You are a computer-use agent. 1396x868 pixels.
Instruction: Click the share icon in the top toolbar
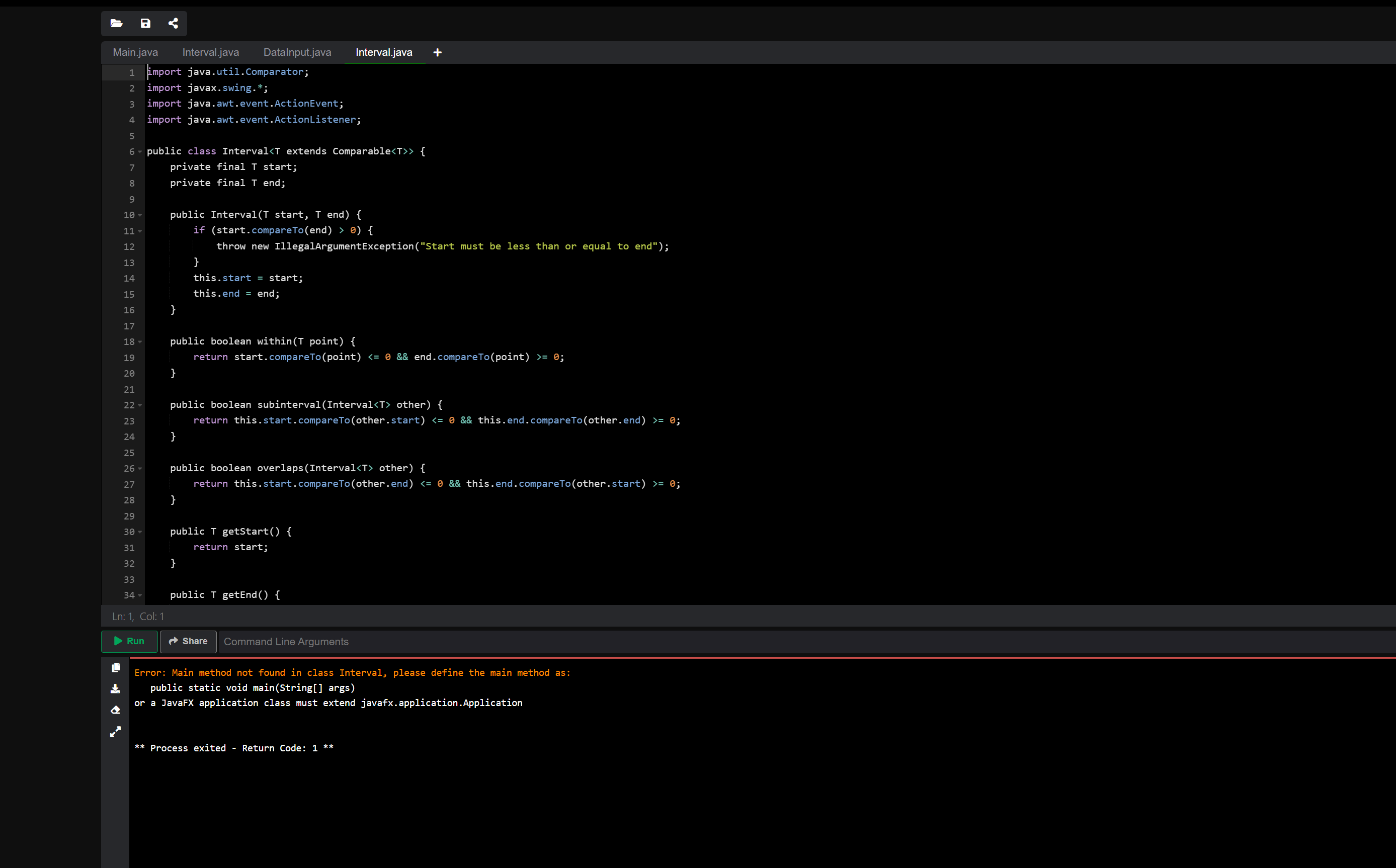tap(173, 24)
